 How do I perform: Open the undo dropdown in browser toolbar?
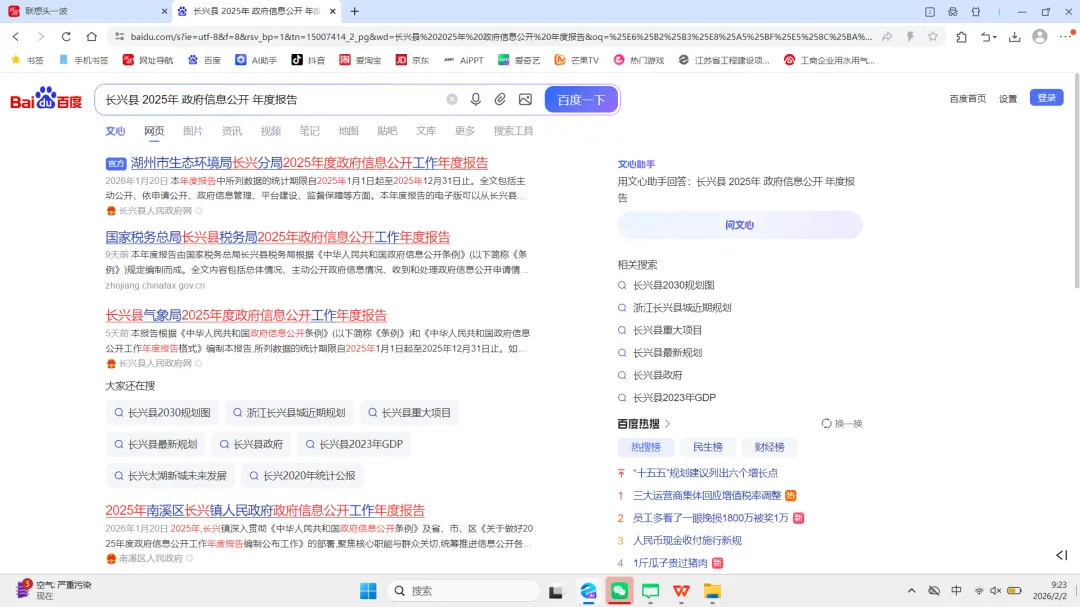[988, 37]
